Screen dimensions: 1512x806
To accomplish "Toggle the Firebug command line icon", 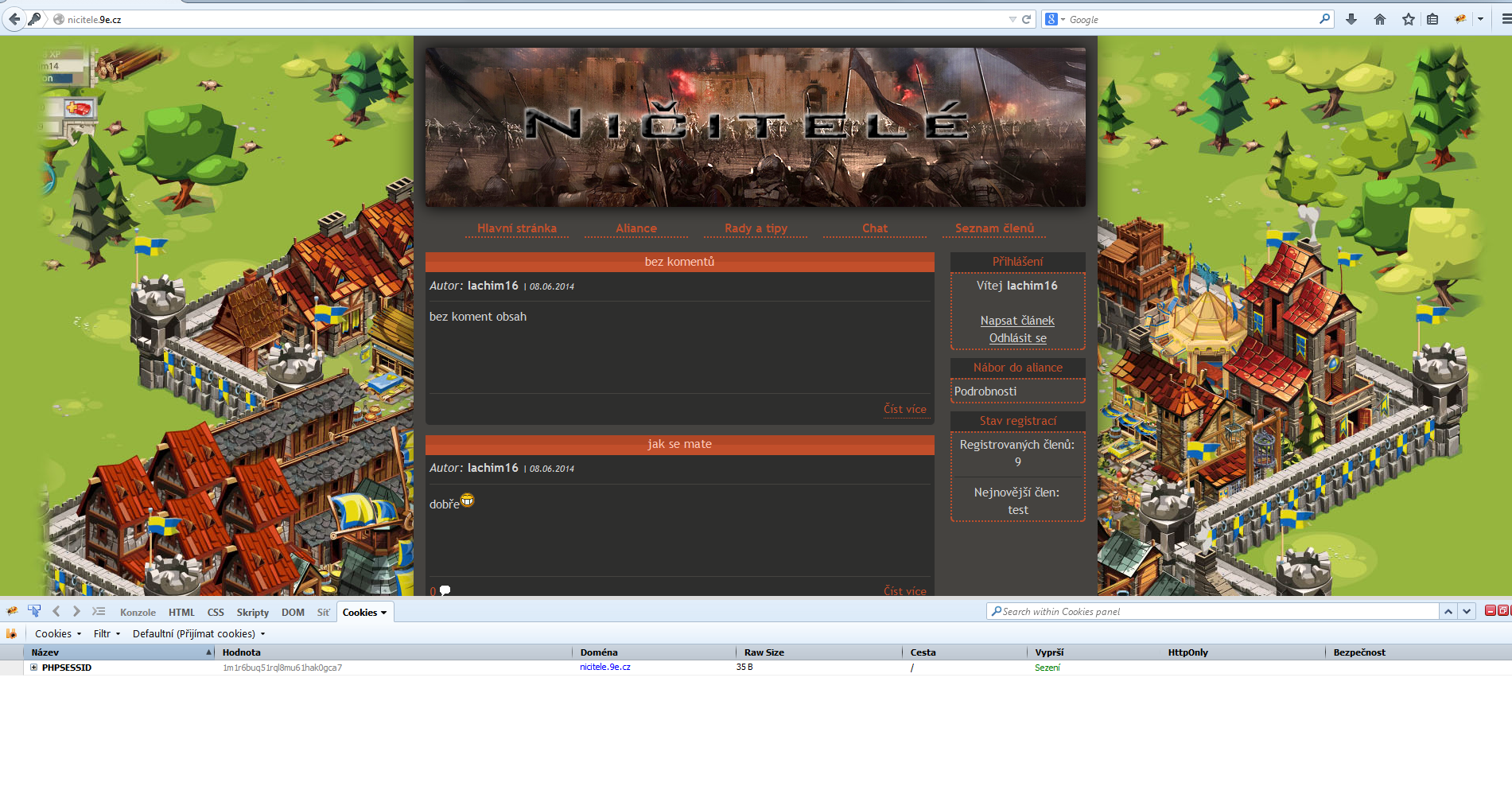I will point(99,611).
